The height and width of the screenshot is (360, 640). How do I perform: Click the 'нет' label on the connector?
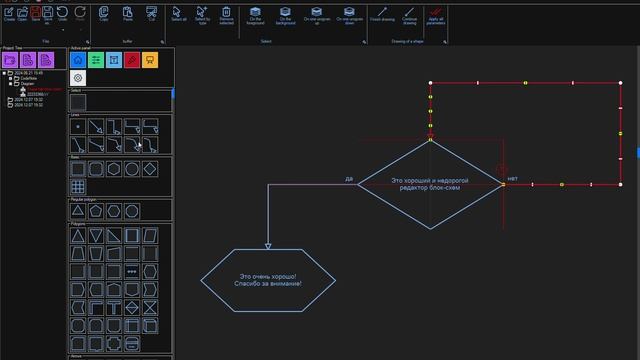pyautogui.click(x=513, y=179)
